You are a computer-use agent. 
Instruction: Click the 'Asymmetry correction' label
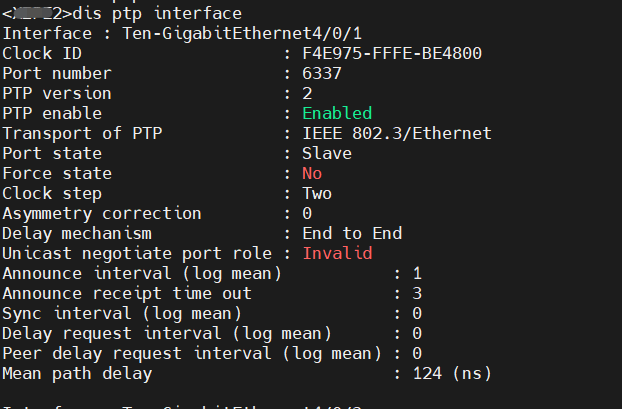point(102,213)
